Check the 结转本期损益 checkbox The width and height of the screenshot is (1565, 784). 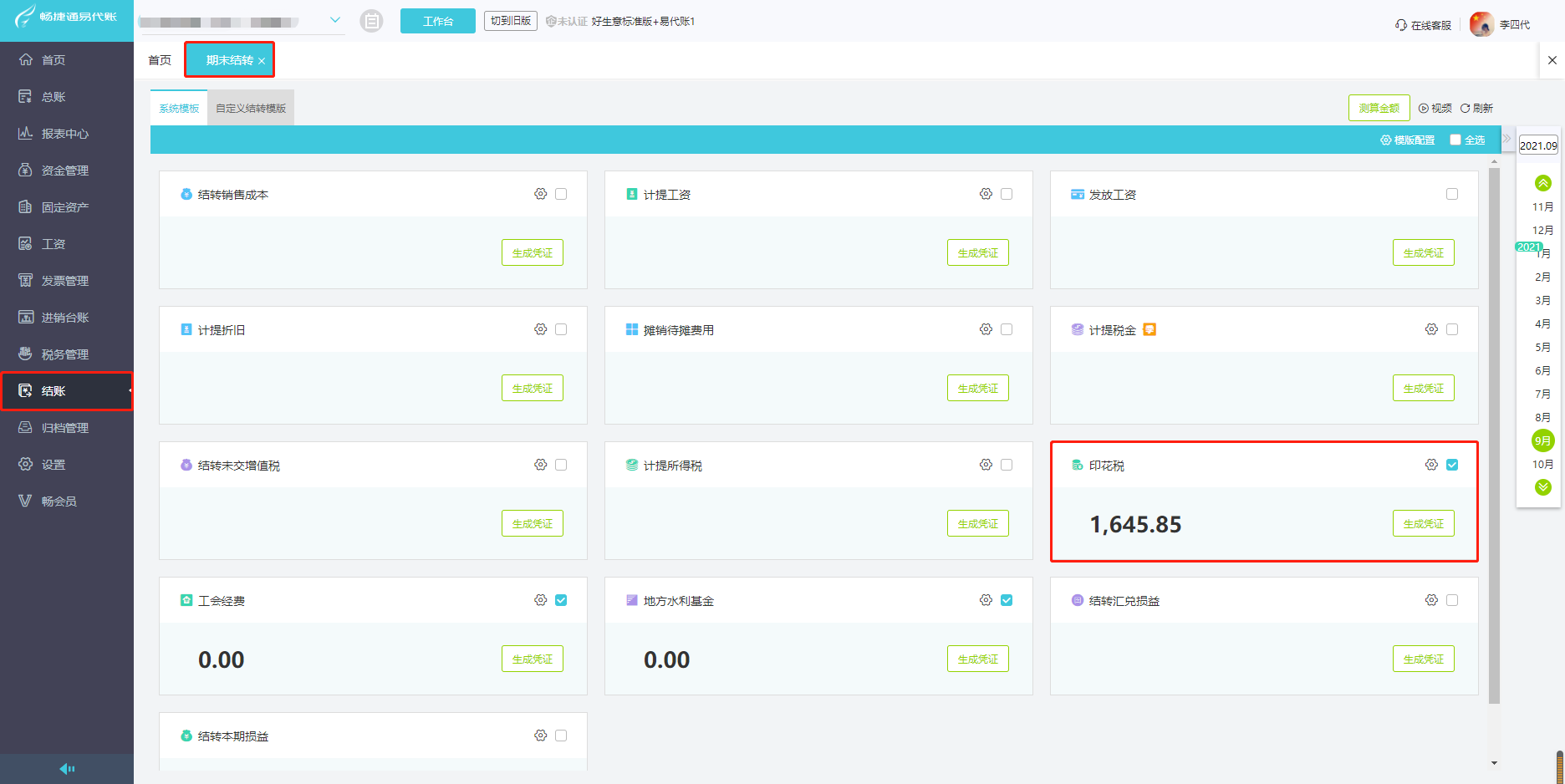tap(561, 736)
